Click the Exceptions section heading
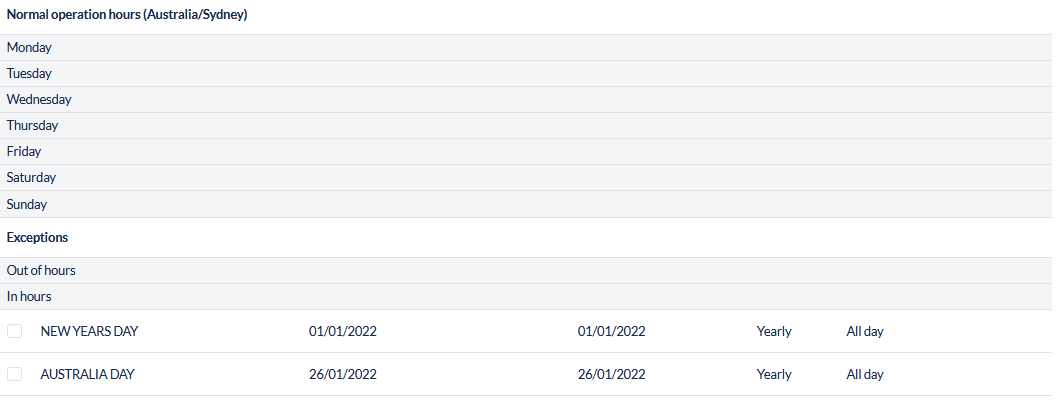The image size is (1060, 405). (37, 238)
